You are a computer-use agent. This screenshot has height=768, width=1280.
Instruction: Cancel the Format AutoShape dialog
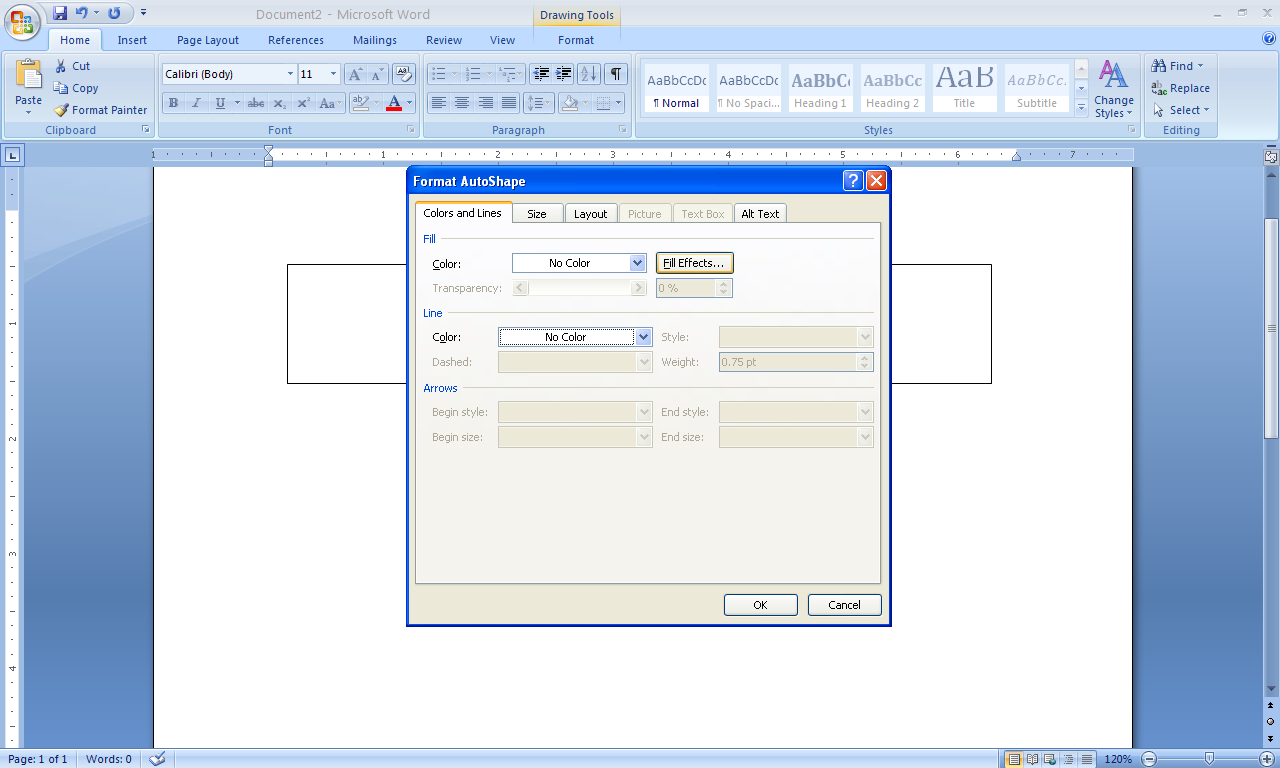(844, 605)
